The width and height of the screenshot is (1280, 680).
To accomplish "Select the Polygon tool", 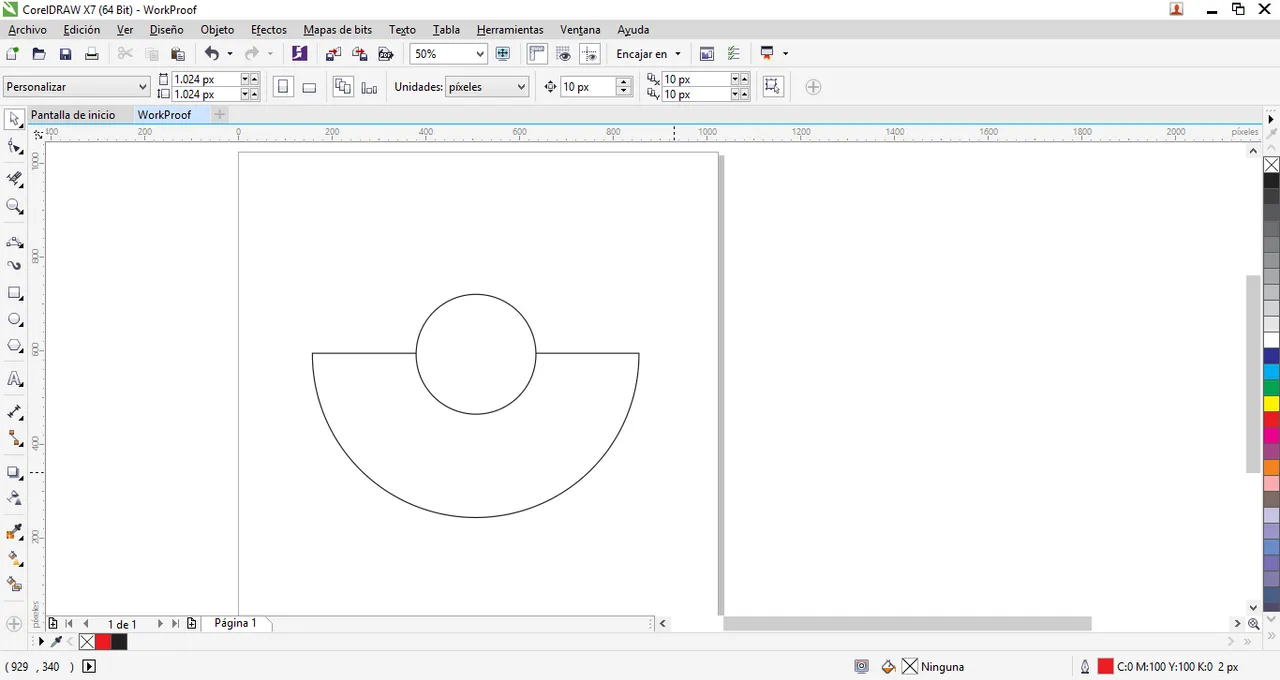I will point(14,346).
